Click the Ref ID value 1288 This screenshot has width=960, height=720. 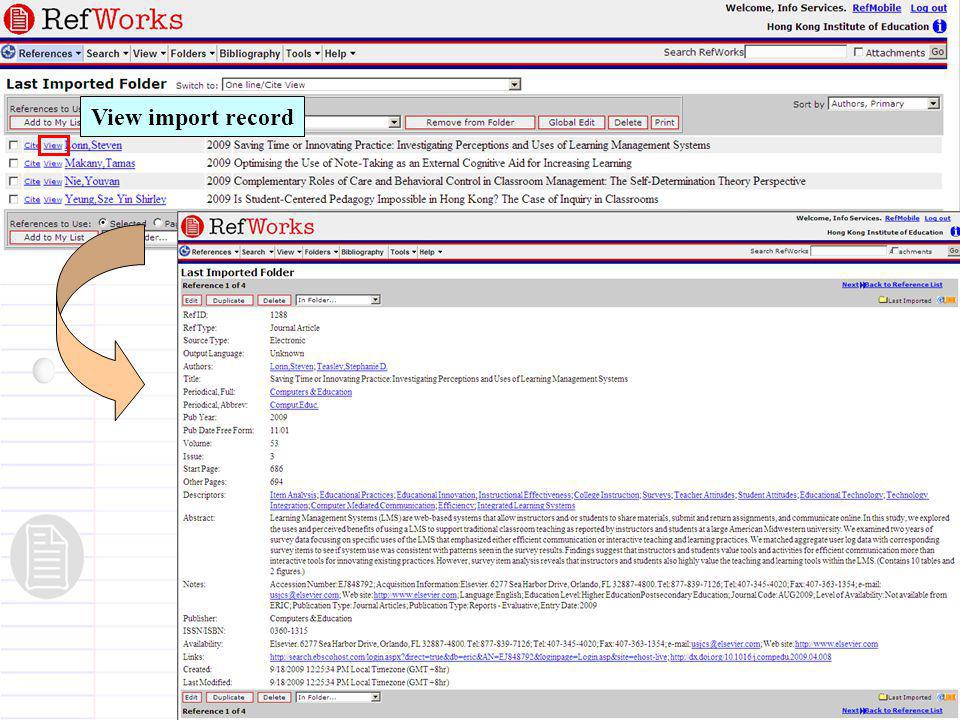coord(279,315)
